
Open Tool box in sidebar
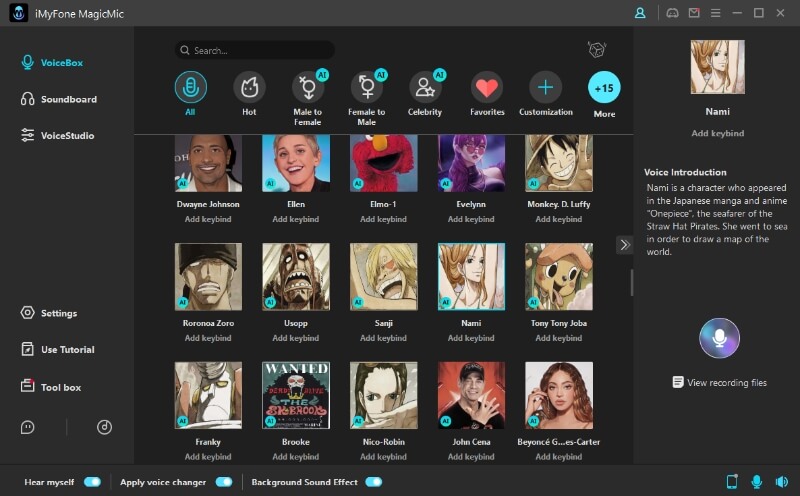pyautogui.click(x=51, y=387)
